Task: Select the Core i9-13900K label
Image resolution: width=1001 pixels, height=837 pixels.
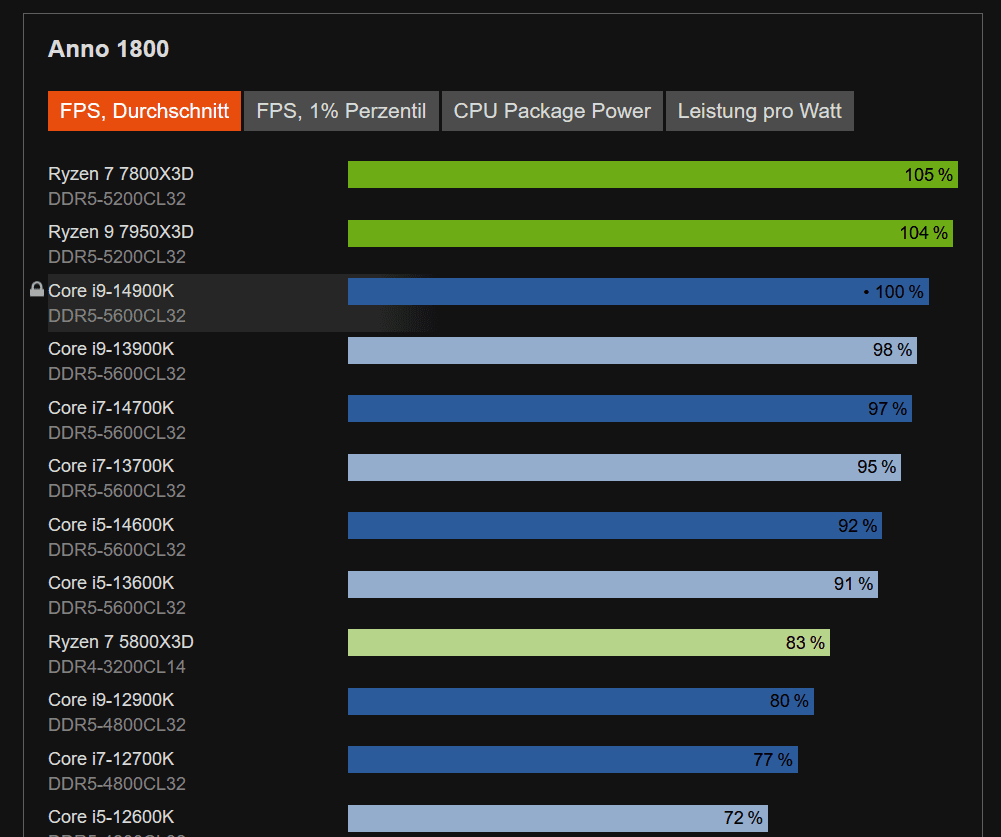Action: (111, 349)
